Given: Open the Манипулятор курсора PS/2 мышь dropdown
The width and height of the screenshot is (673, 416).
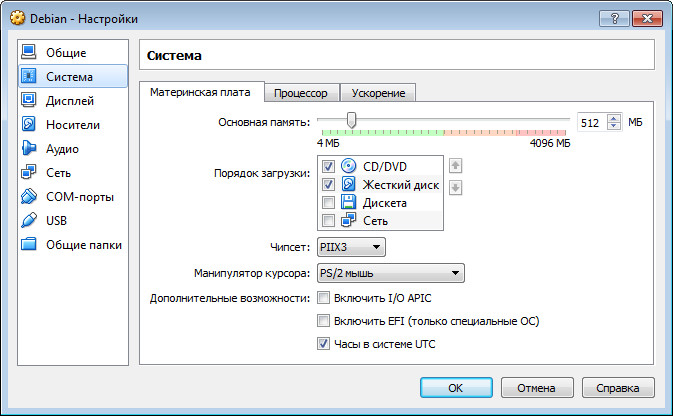Looking at the screenshot, I should point(391,273).
